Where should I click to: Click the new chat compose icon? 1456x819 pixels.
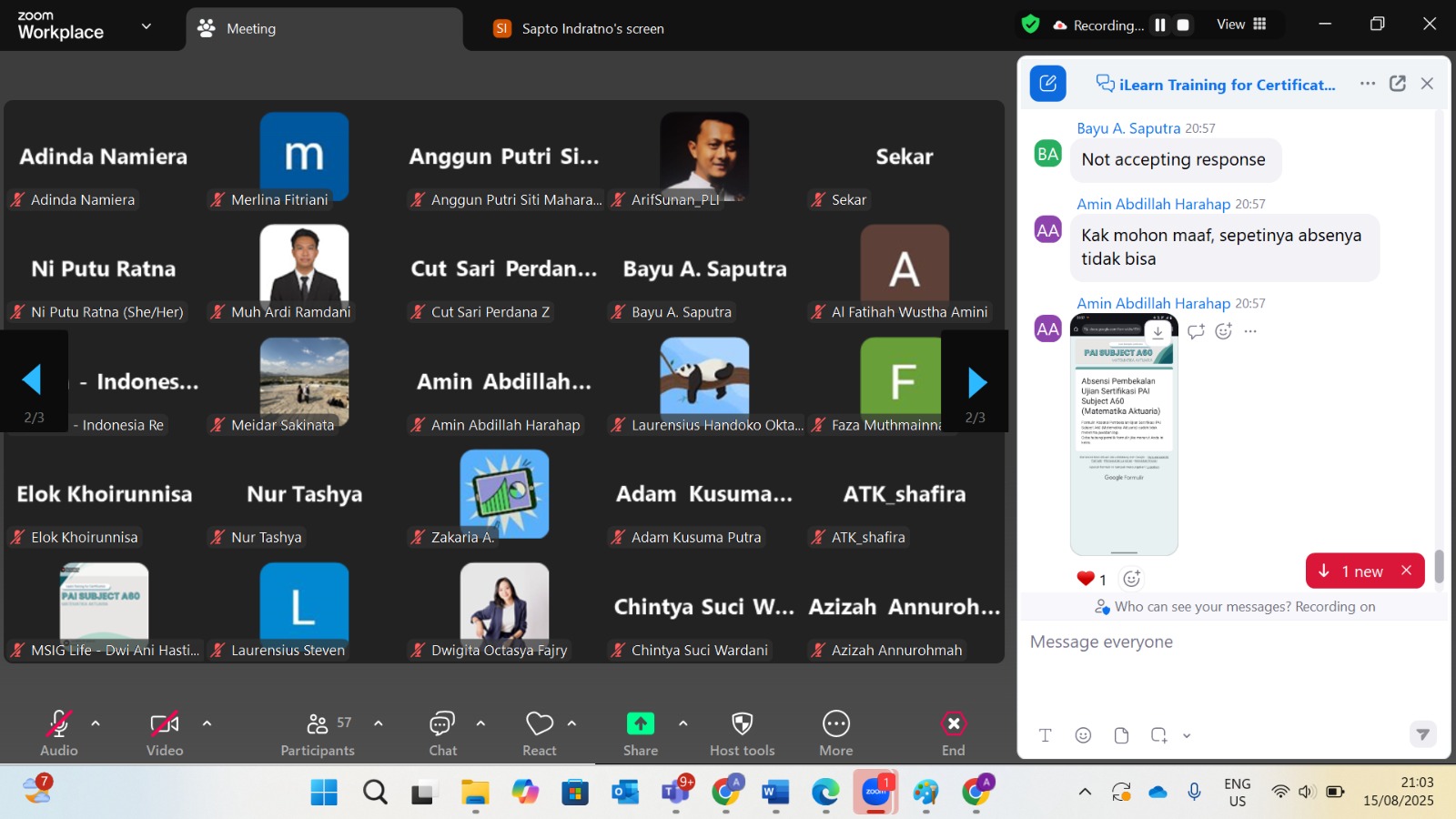(x=1047, y=84)
